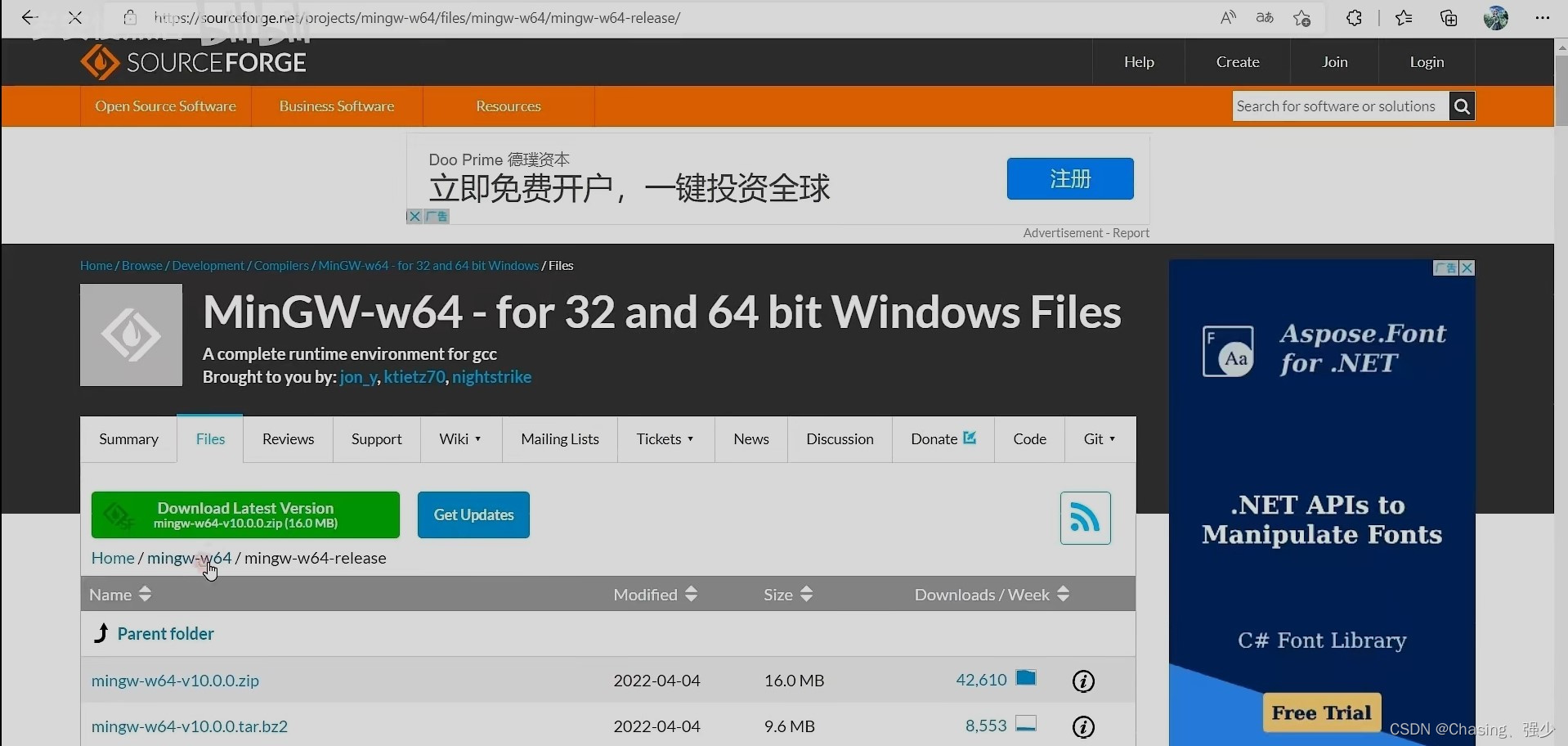The height and width of the screenshot is (746, 1568).
Task: Sort files by Name arrows
Action: [145, 594]
